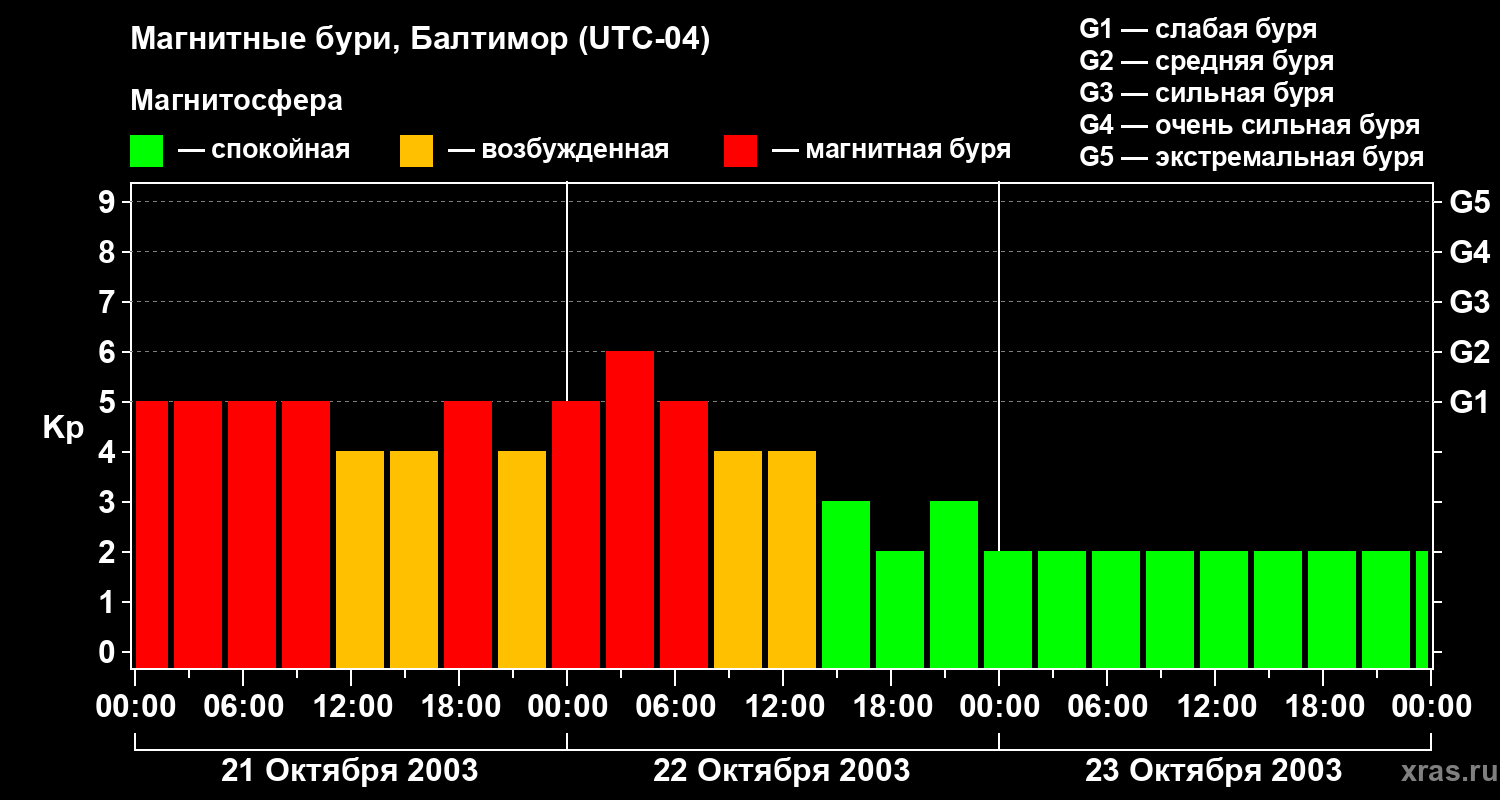Select the chart title 'Магнитные бури, Балтимор (UTC-04)'
Viewport: 1500px width, 800px height.
(420, 40)
